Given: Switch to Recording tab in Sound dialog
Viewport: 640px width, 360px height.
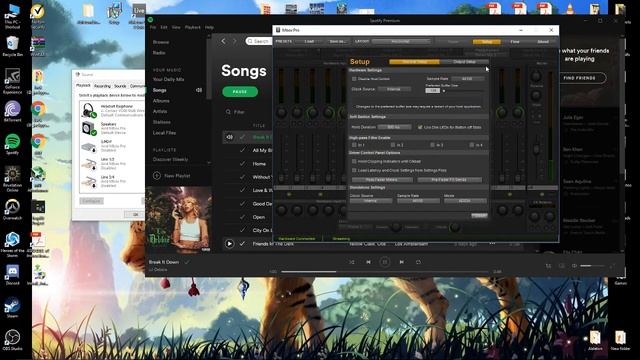Looking at the screenshot, I should click(102, 86).
